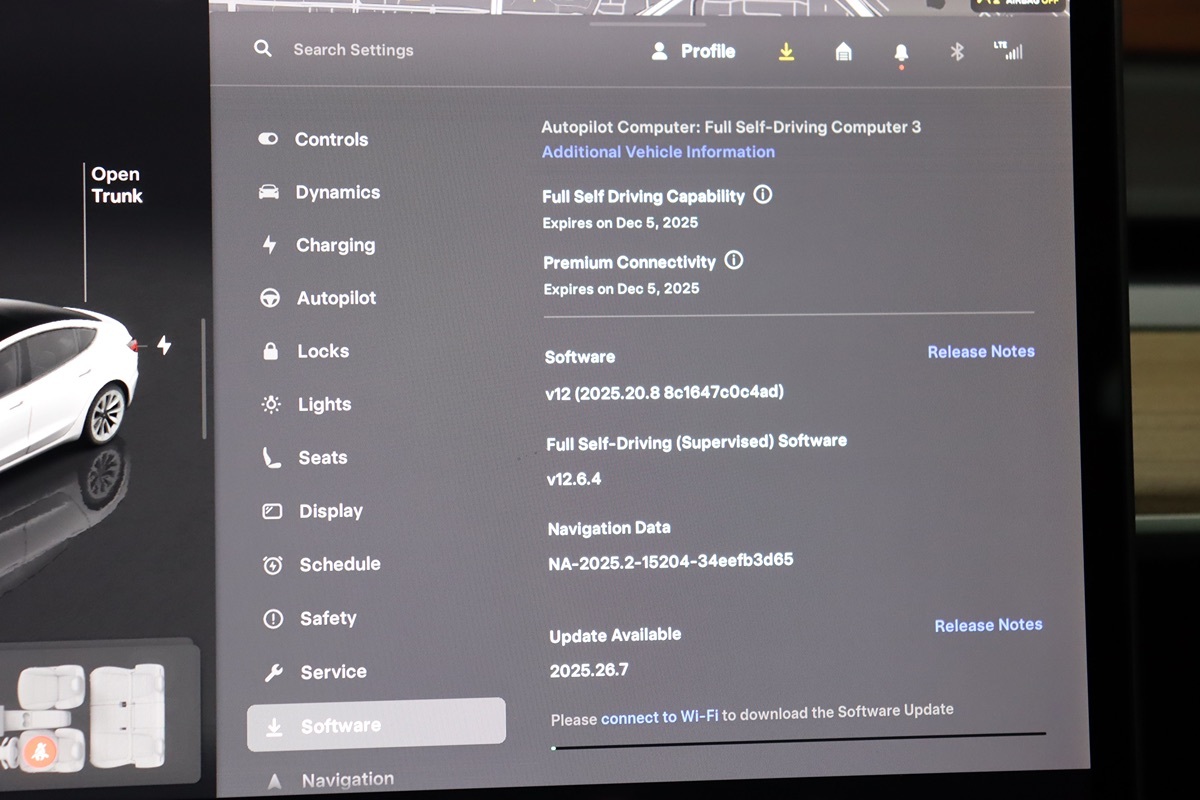Tap the software download arrow icon in header
The height and width of the screenshot is (800, 1200).
pyautogui.click(x=787, y=52)
